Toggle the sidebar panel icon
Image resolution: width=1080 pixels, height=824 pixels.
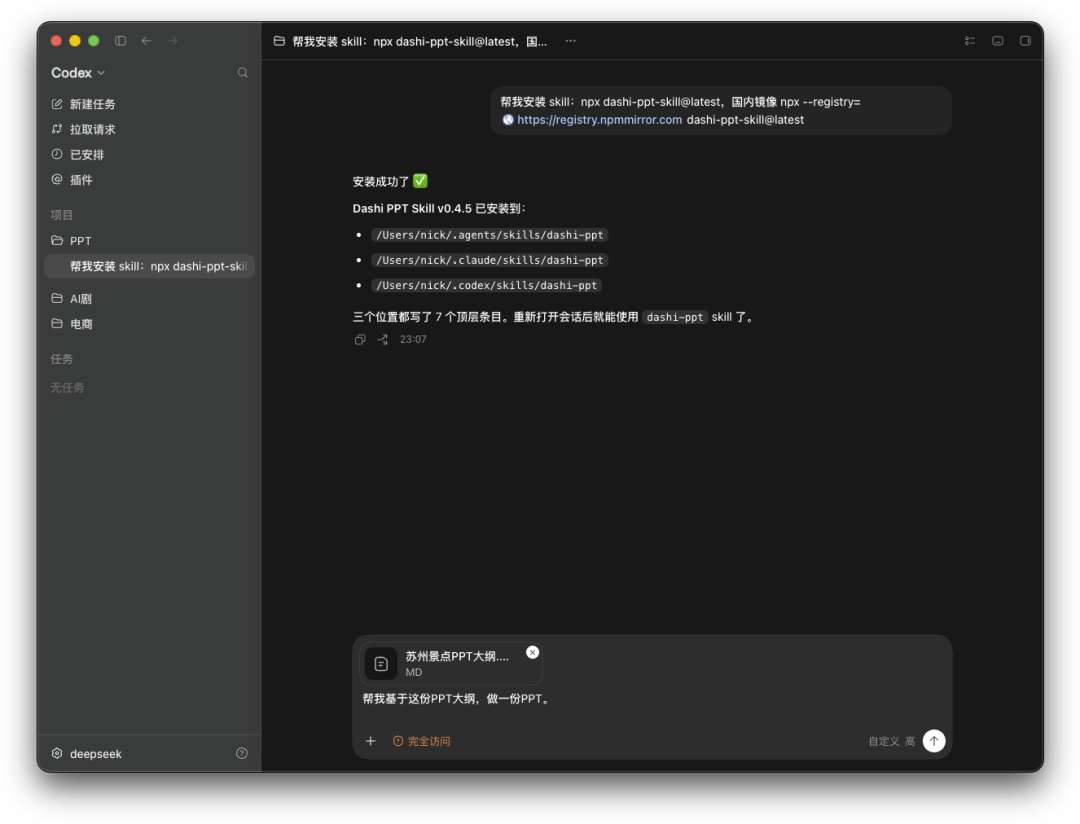coord(121,41)
